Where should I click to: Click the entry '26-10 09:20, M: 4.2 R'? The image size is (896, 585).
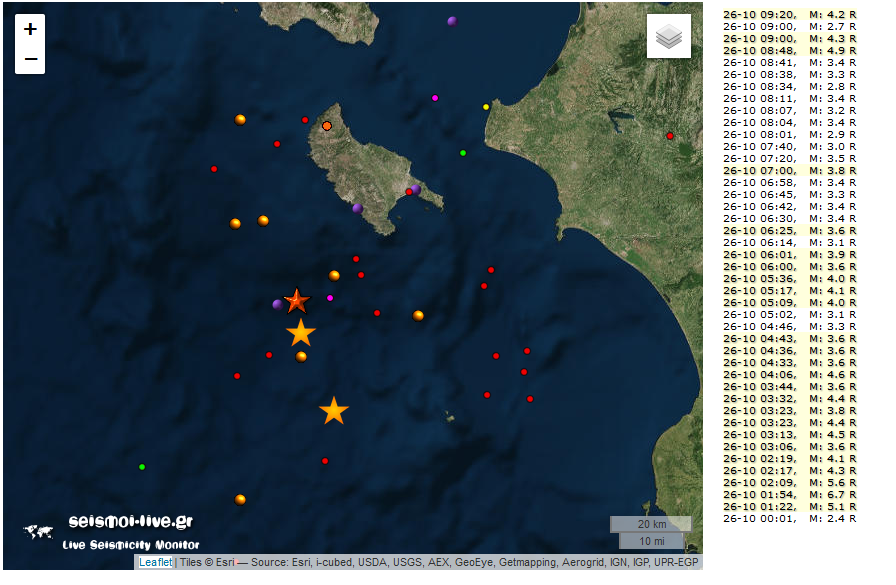coord(789,15)
